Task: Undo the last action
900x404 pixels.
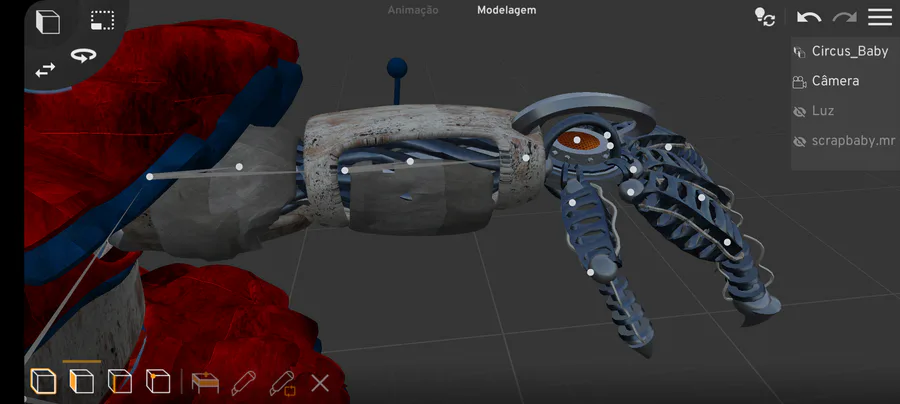Action: pos(809,17)
